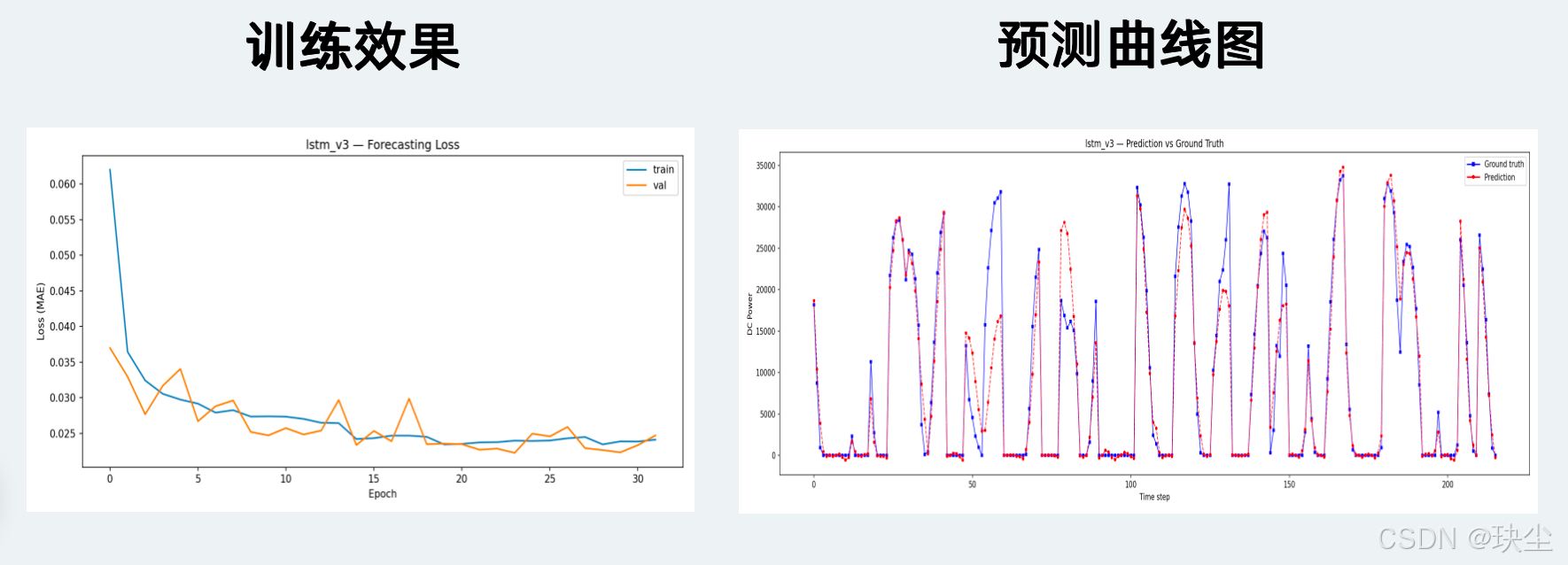This screenshot has height=565, width=1568.
Task: Click the 10000 tick on DC Power axis
Action: [765, 373]
